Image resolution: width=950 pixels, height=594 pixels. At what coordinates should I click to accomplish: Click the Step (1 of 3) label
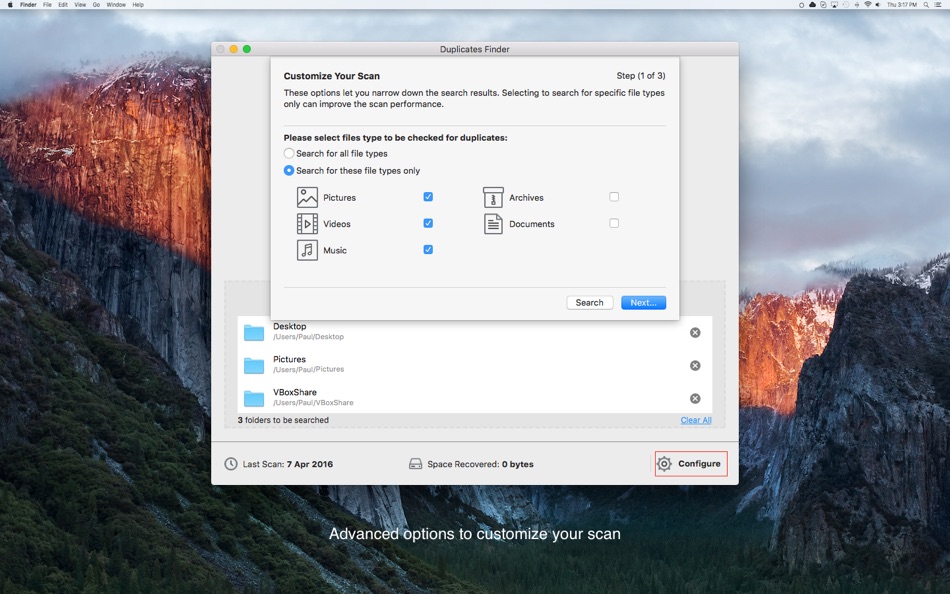coord(641,76)
